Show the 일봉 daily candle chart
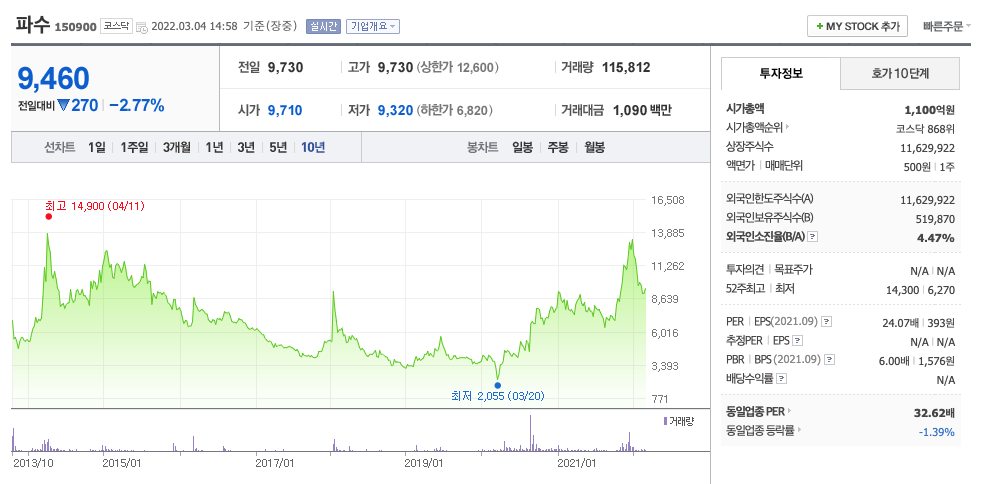The image size is (984, 484). 522,148
